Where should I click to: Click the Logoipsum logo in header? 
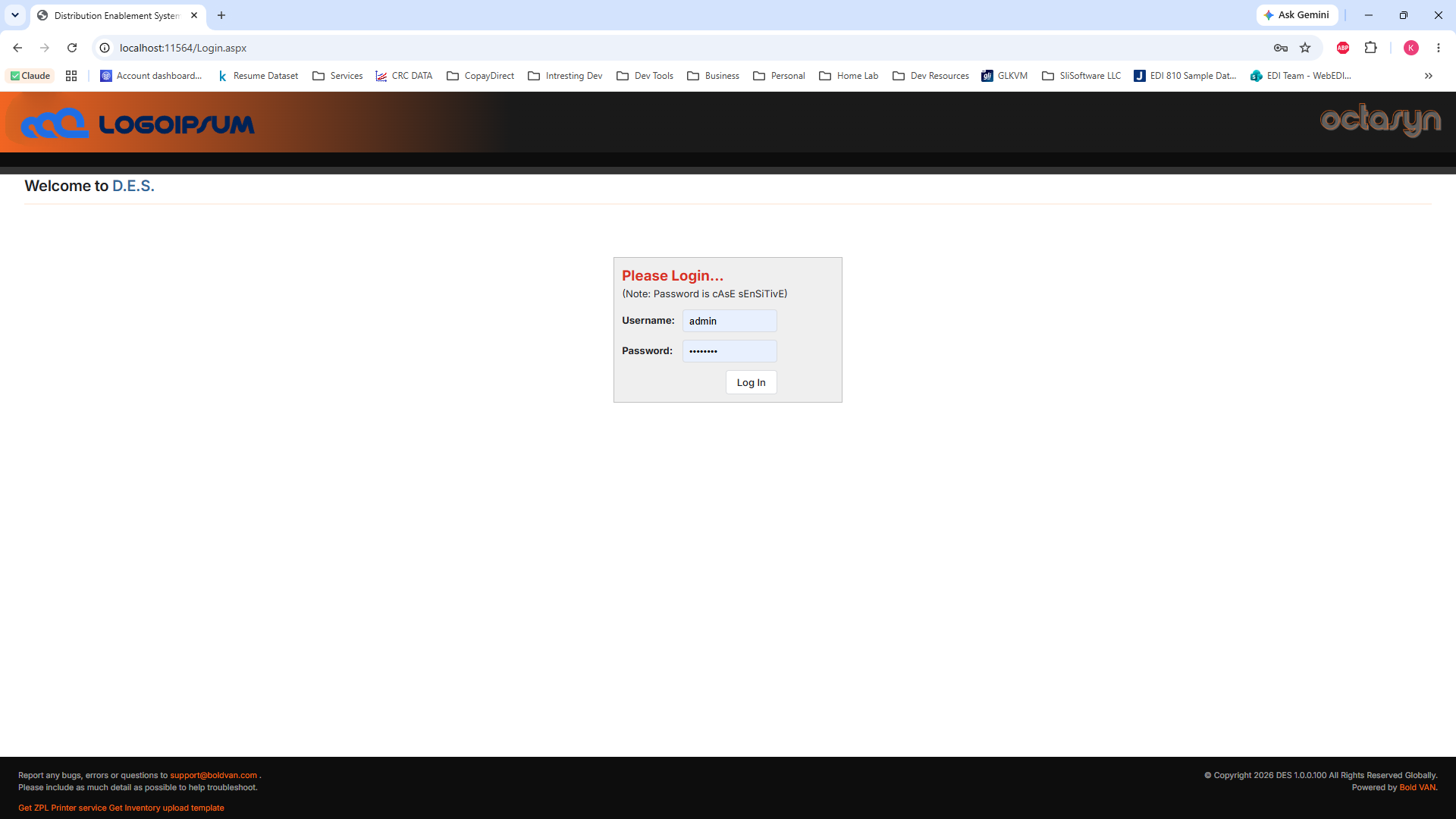137,123
